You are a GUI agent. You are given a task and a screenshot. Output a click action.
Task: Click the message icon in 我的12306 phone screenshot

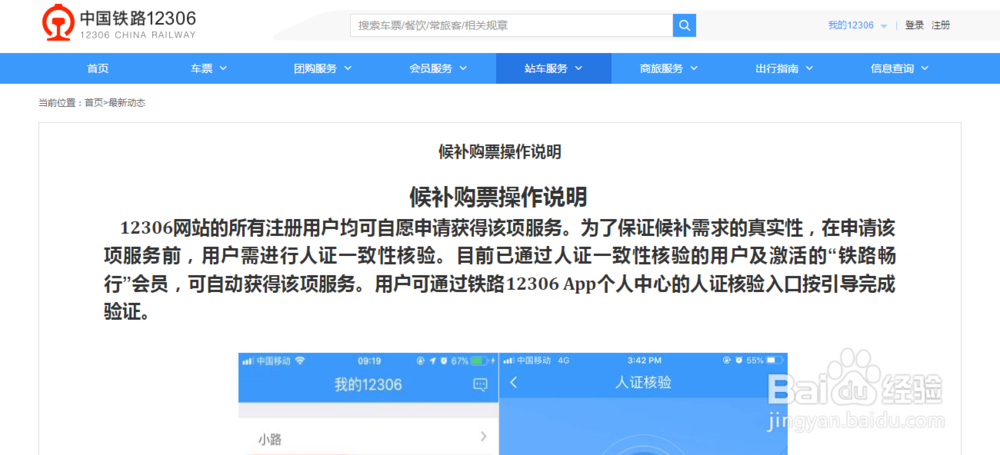[480, 384]
